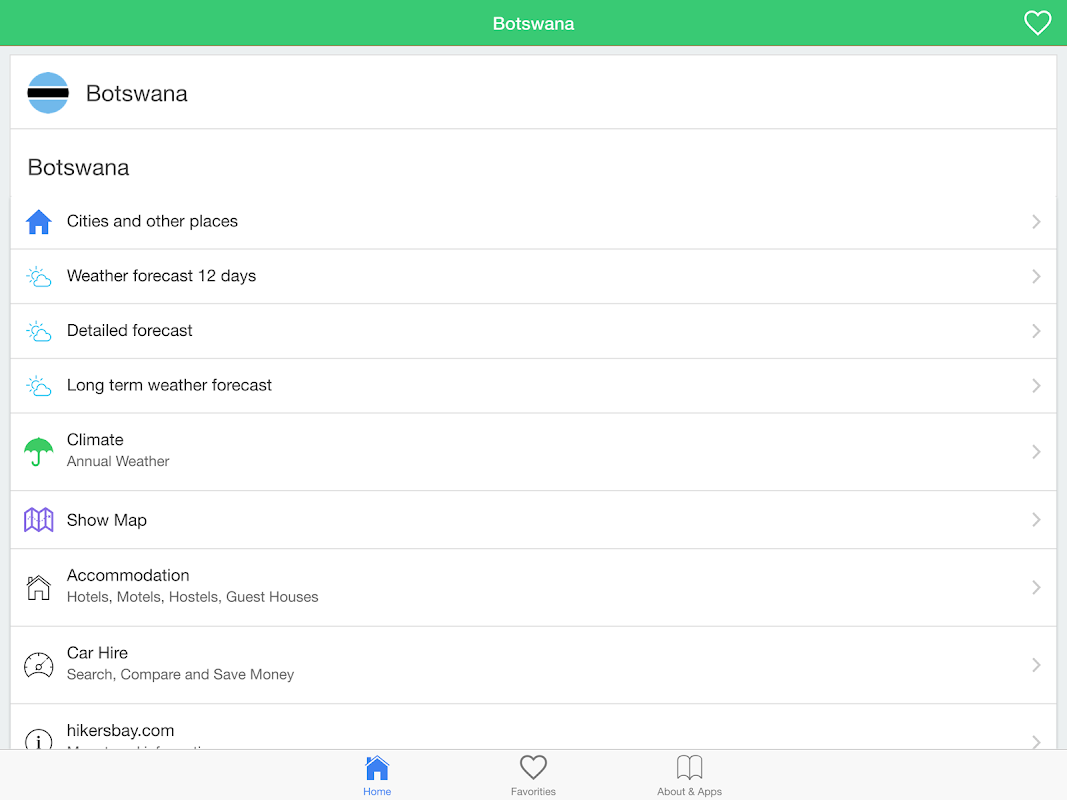Open Weather forecast 12 days
This screenshot has height=800, width=1067.
click(x=534, y=276)
